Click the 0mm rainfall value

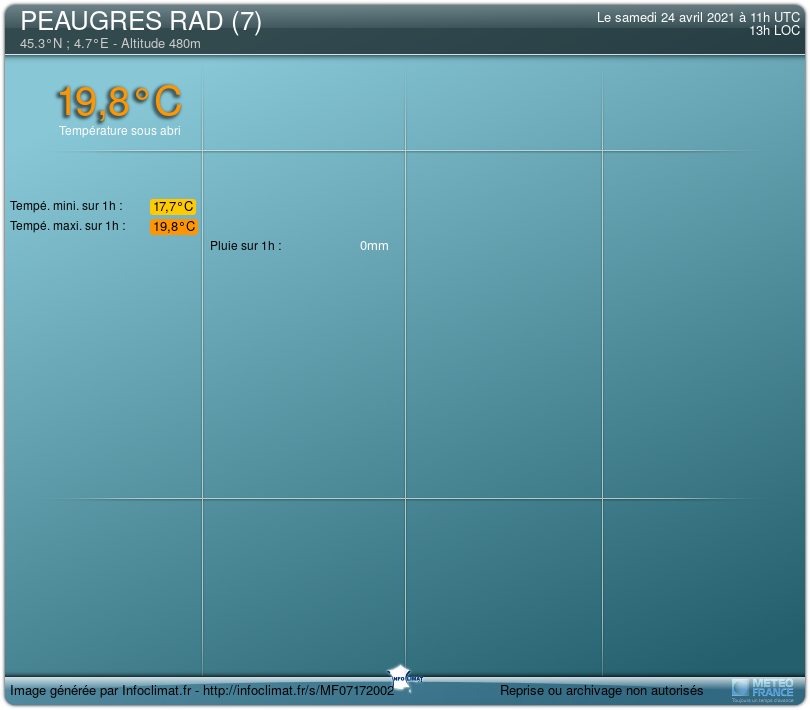(374, 246)
